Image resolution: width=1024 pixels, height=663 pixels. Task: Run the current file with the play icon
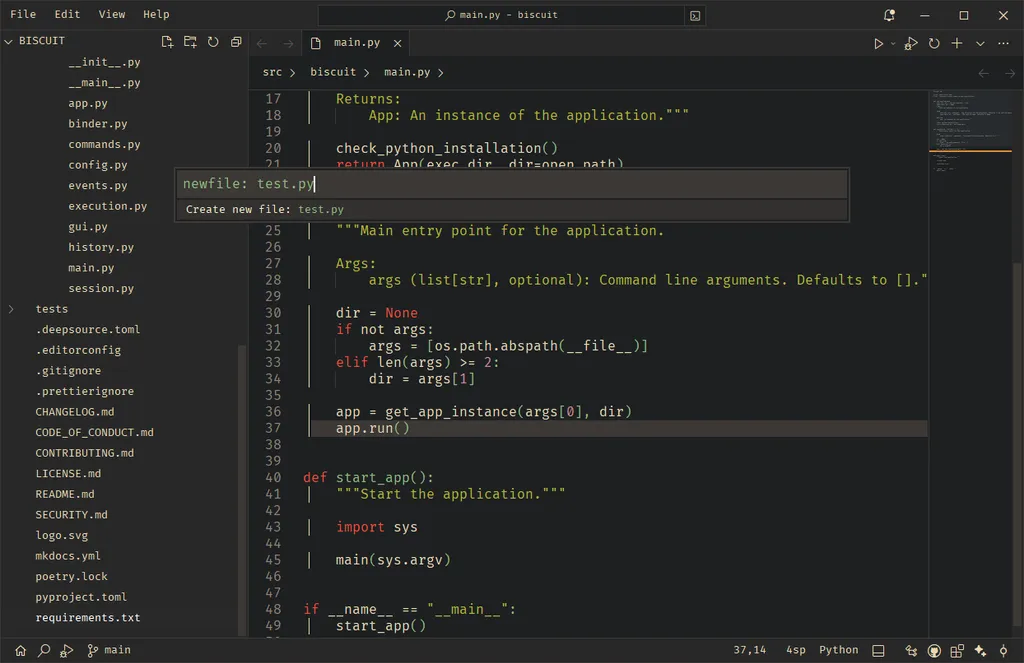pyautogui.click(x=878, y=44)
